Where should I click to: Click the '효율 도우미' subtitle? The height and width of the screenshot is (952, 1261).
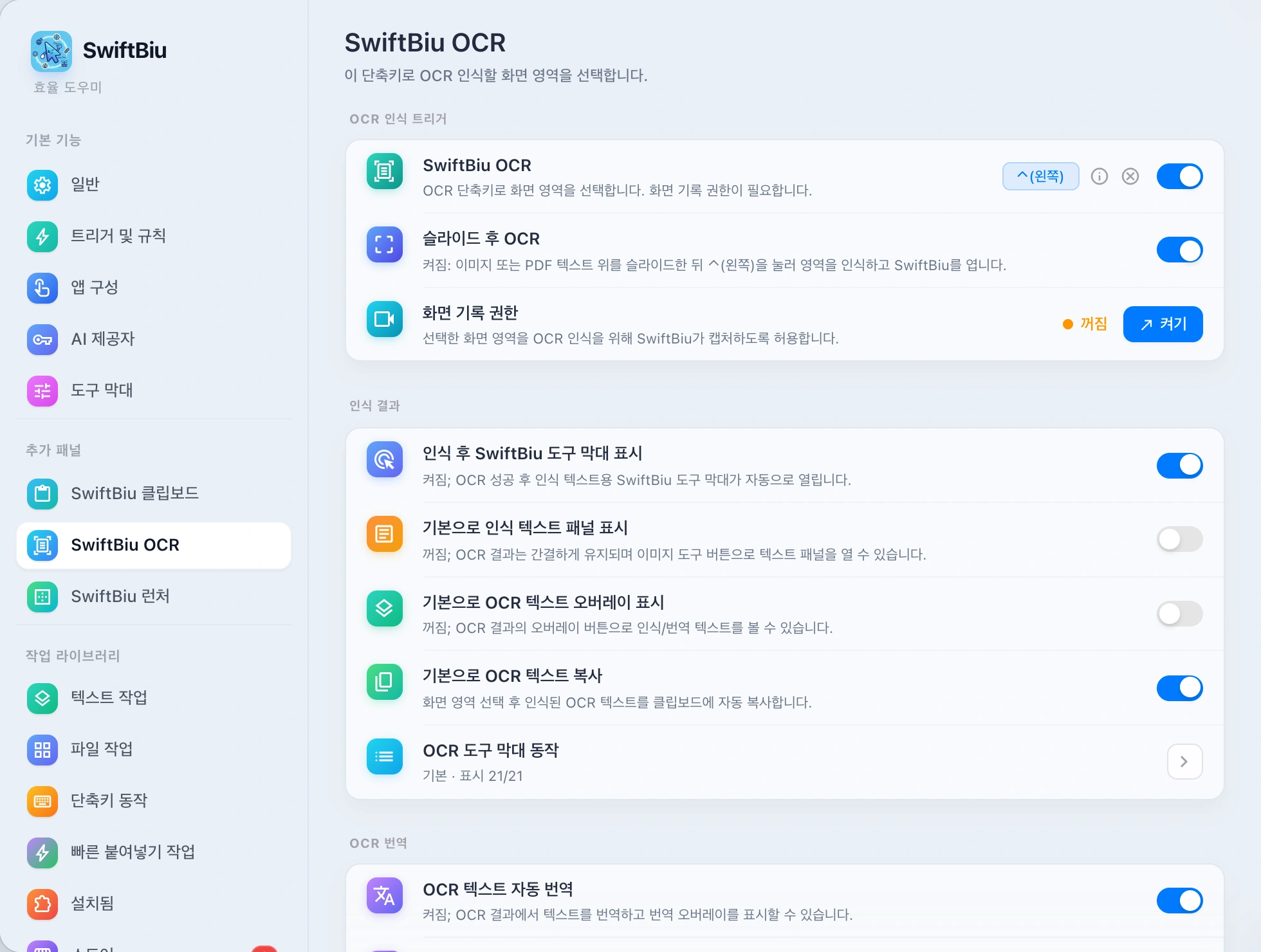[x=68, y=87]
